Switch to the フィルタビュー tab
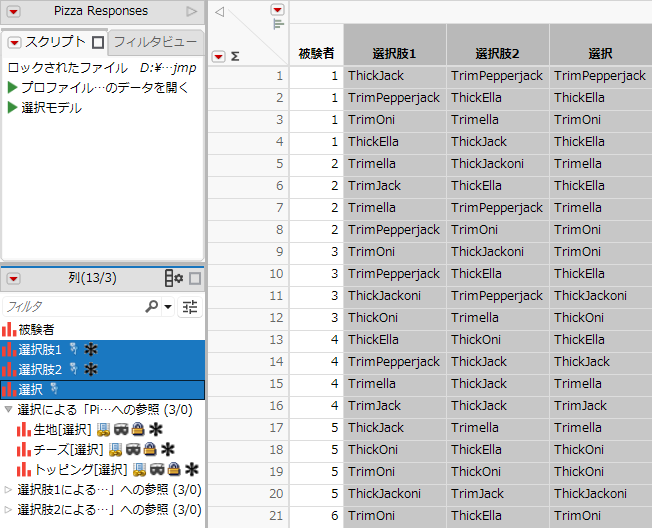652x528 pixels. [x=155, y=42]
